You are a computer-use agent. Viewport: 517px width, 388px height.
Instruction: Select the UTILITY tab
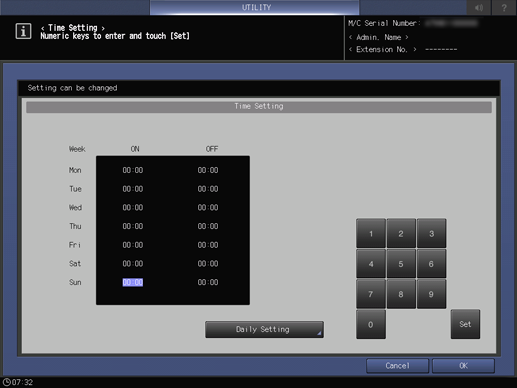coord(255,7)
